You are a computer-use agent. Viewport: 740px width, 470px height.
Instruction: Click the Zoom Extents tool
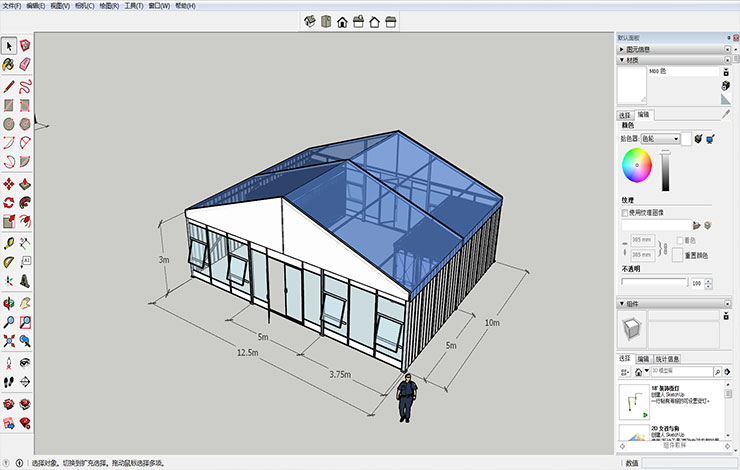pyautogui.click(x=8, y=341)
